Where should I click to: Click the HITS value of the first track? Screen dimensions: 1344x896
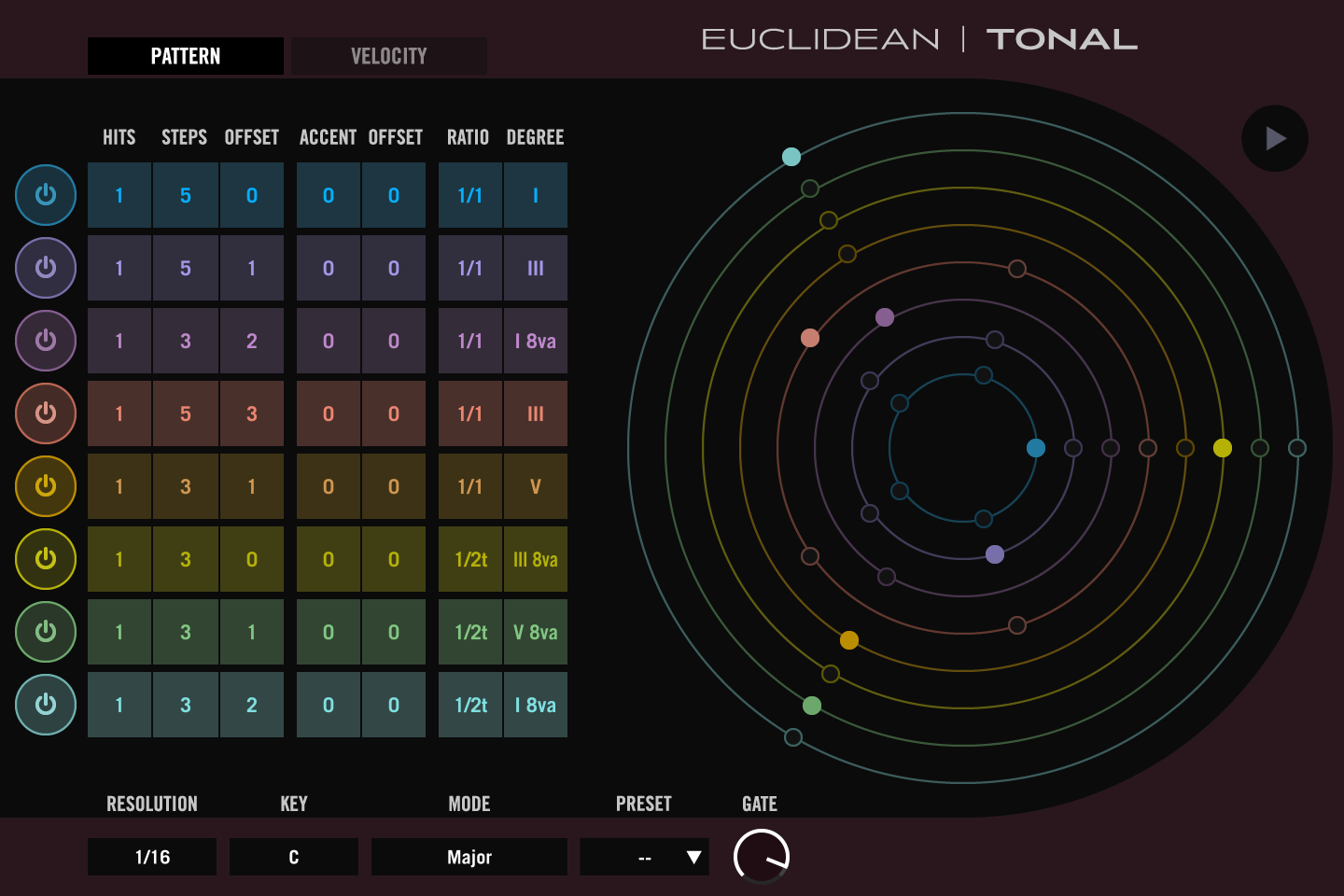(119, 195)
